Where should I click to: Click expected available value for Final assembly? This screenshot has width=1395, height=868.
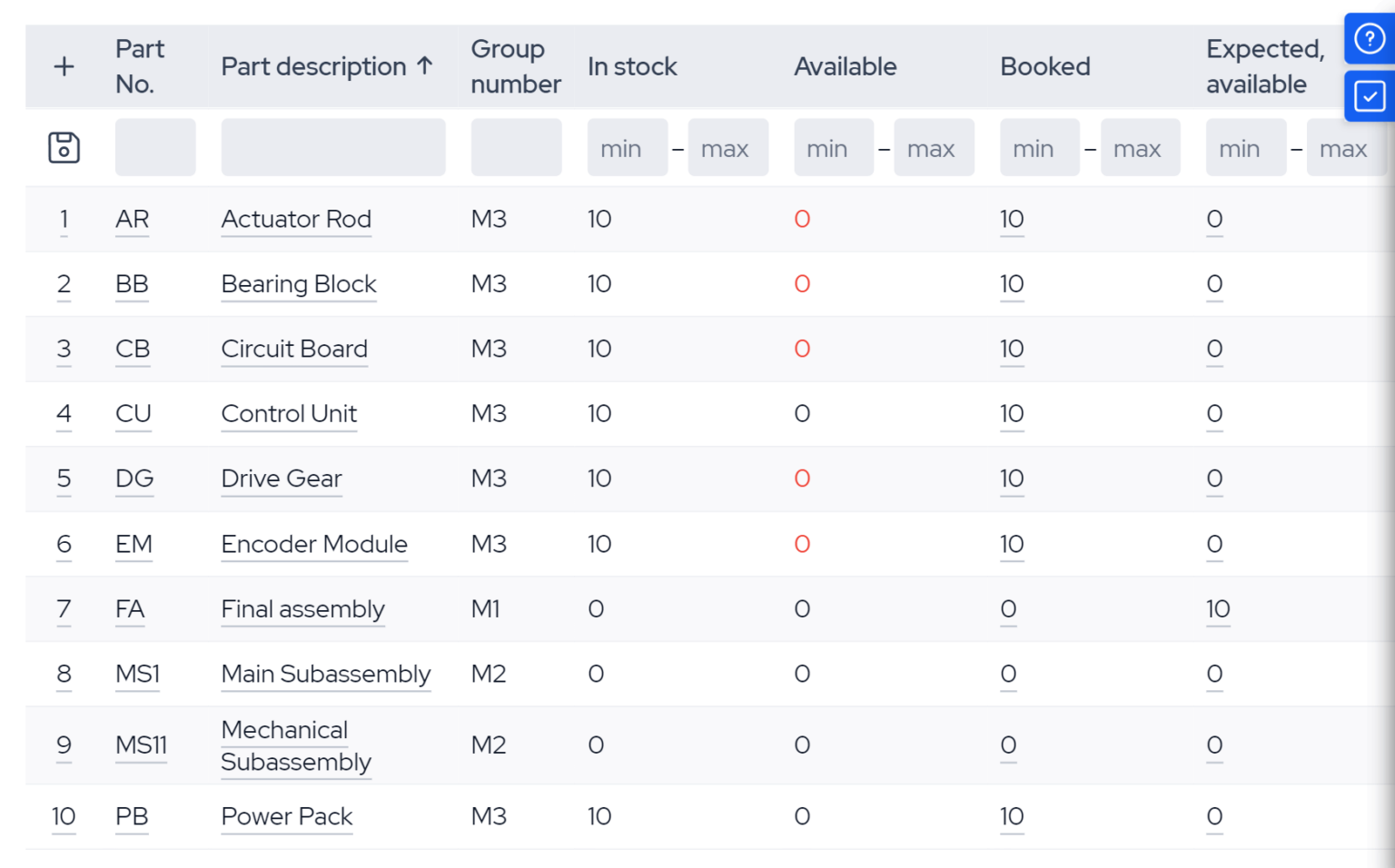click(1218, 608)
